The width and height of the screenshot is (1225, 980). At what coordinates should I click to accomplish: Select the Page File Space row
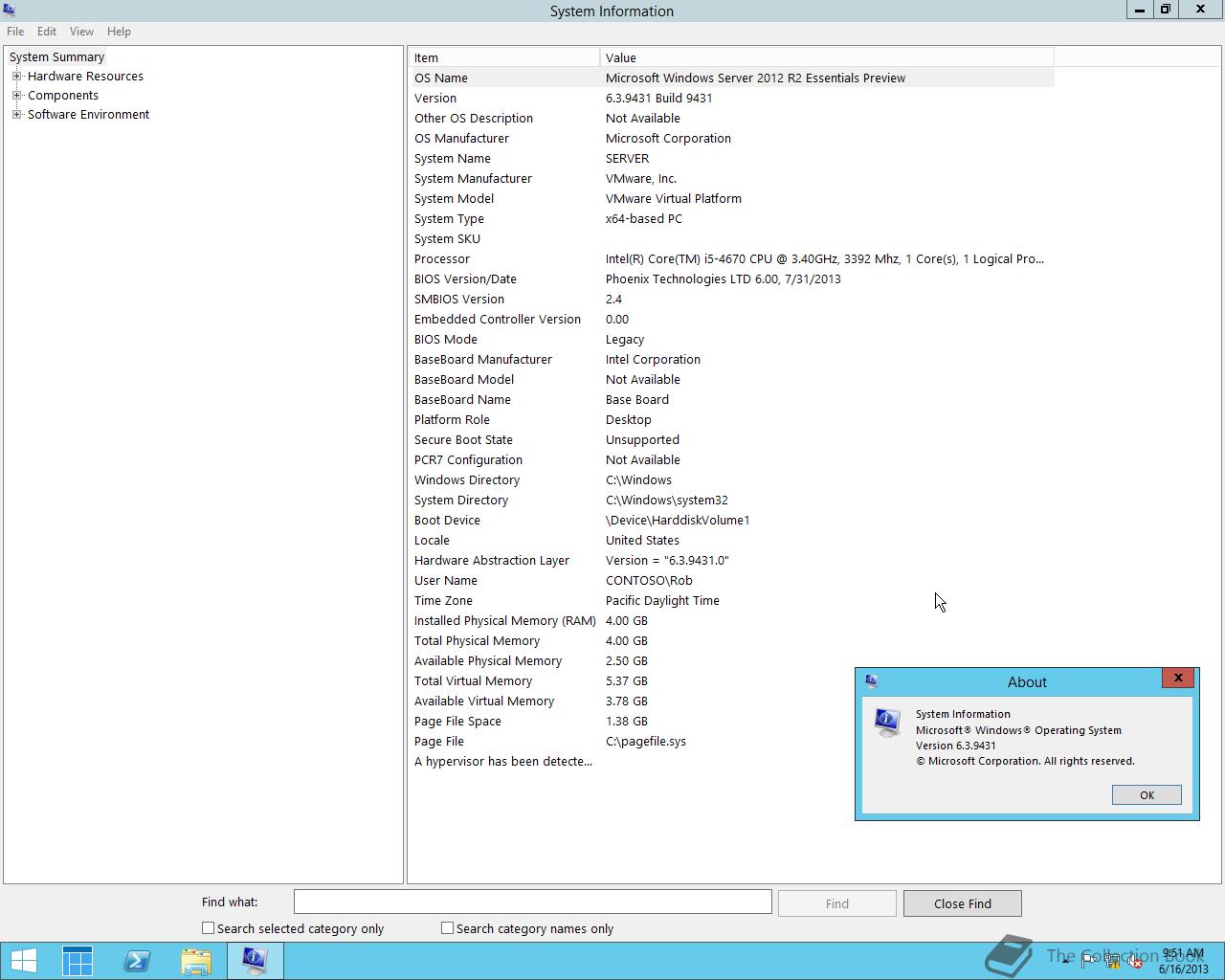tap(732, 721)
